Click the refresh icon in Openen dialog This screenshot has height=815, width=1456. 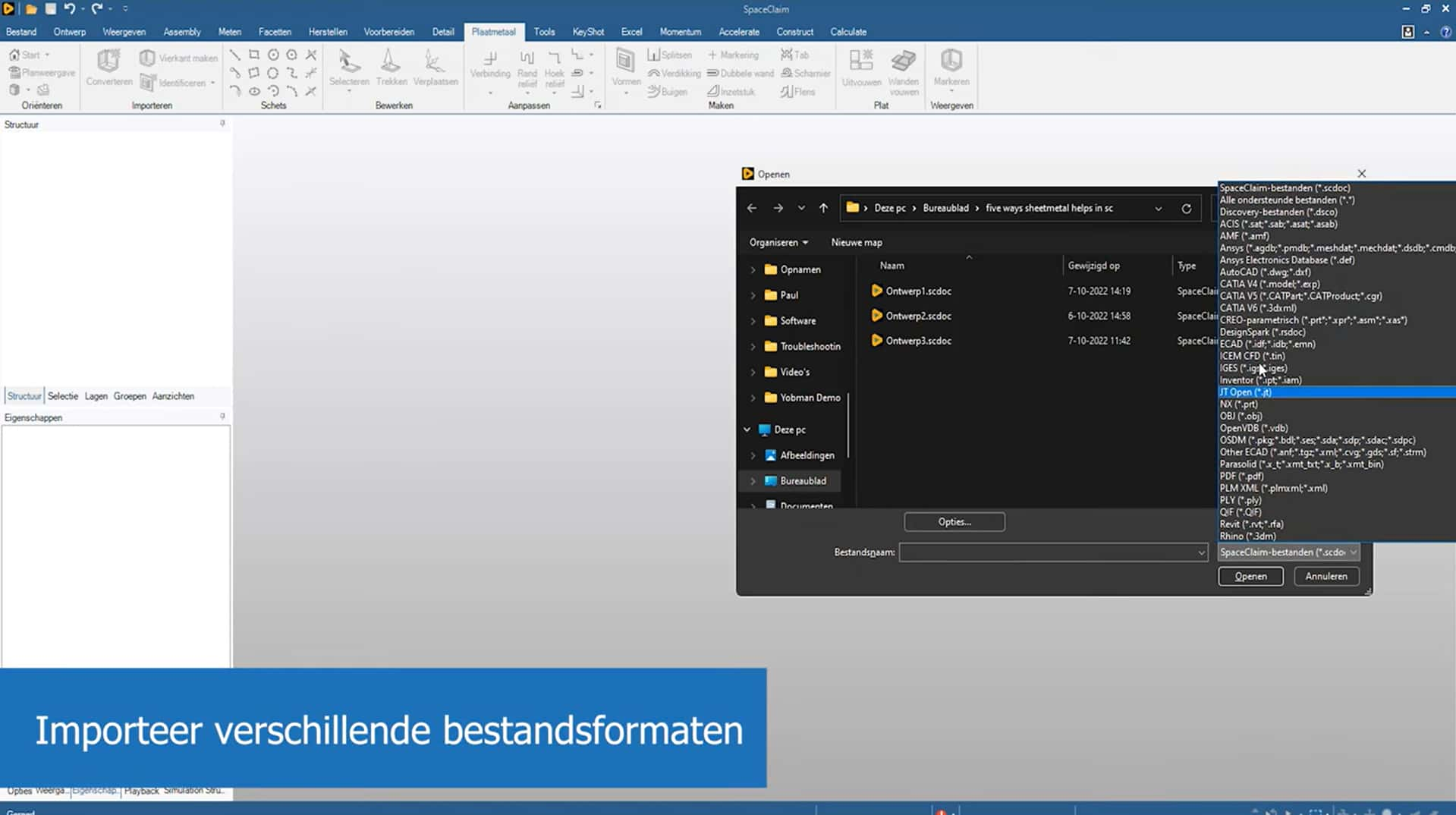click(1186, 208)
